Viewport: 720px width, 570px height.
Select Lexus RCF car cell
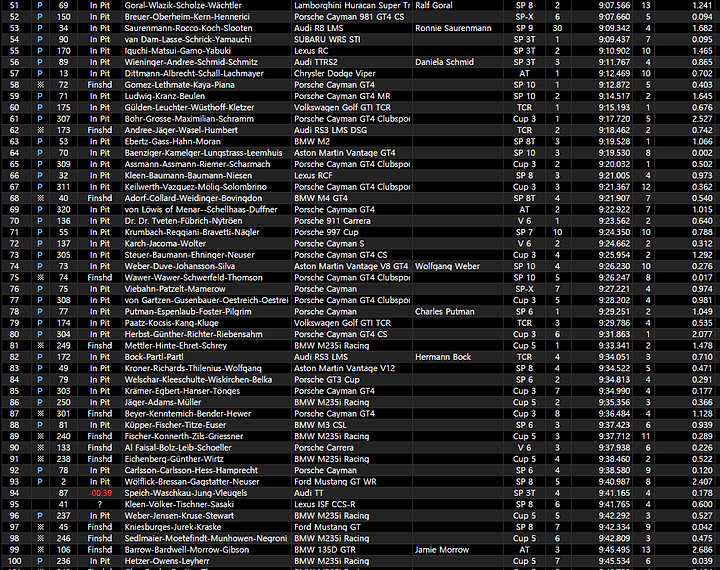tap(313, 175)
